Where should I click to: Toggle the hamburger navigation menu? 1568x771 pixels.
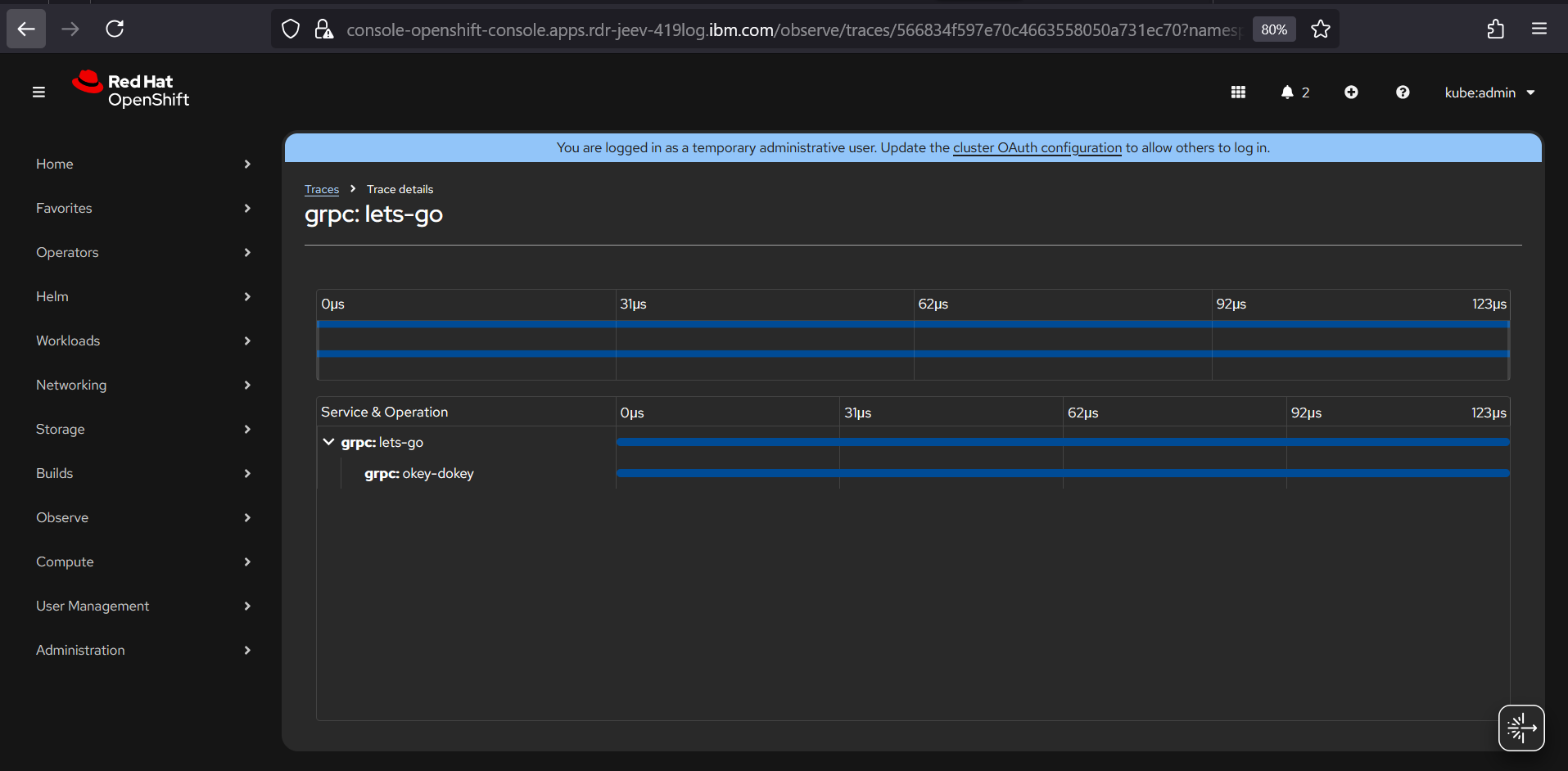point(38,92)
